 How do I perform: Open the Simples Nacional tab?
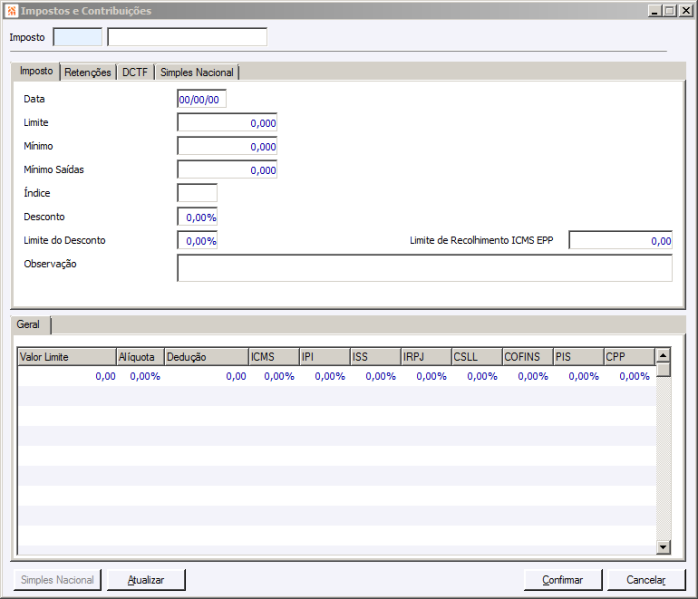(197, 72)
